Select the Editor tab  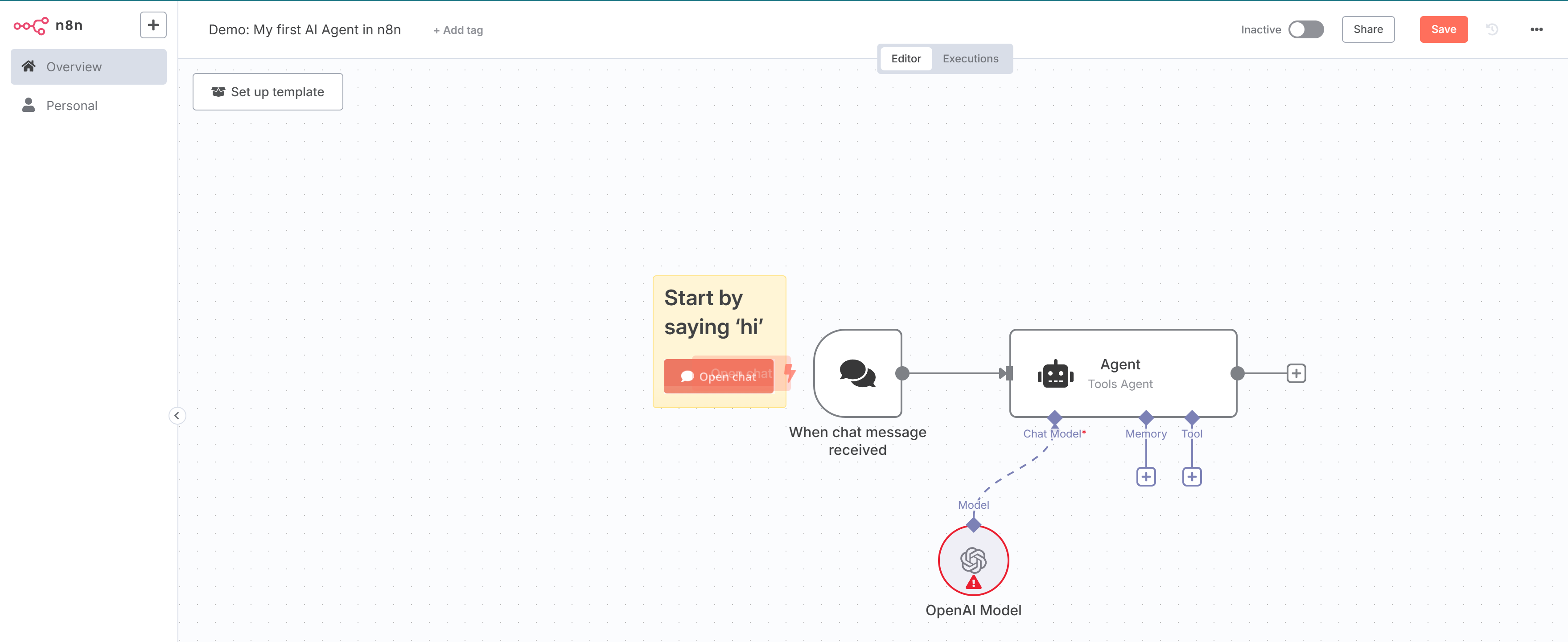point(905,58)
